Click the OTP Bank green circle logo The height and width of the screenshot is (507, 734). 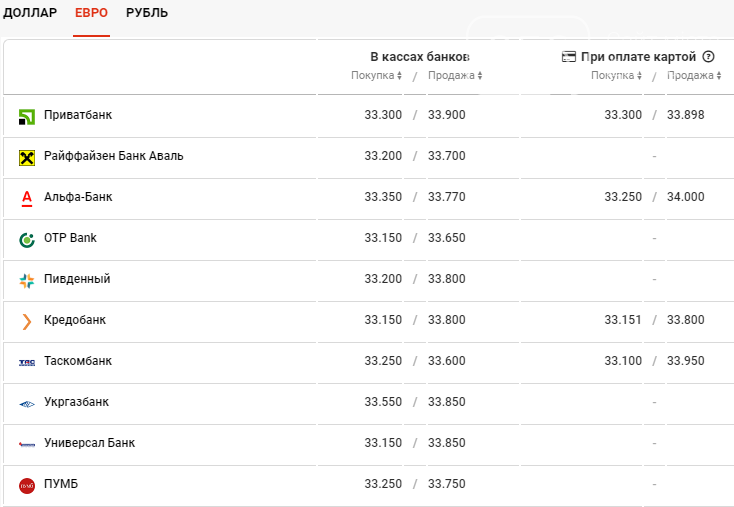[27, 240]
